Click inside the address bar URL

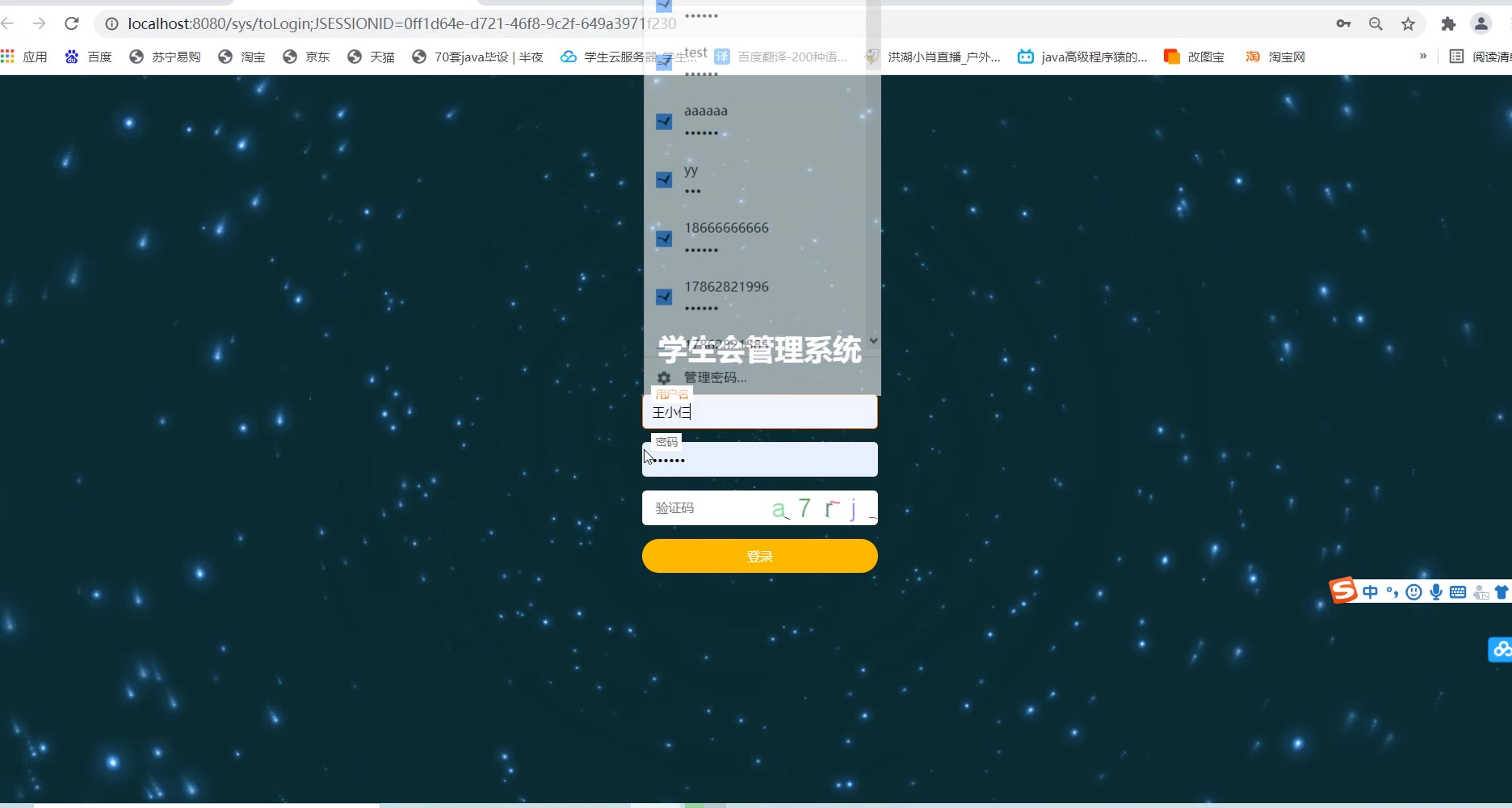point(401,24)
